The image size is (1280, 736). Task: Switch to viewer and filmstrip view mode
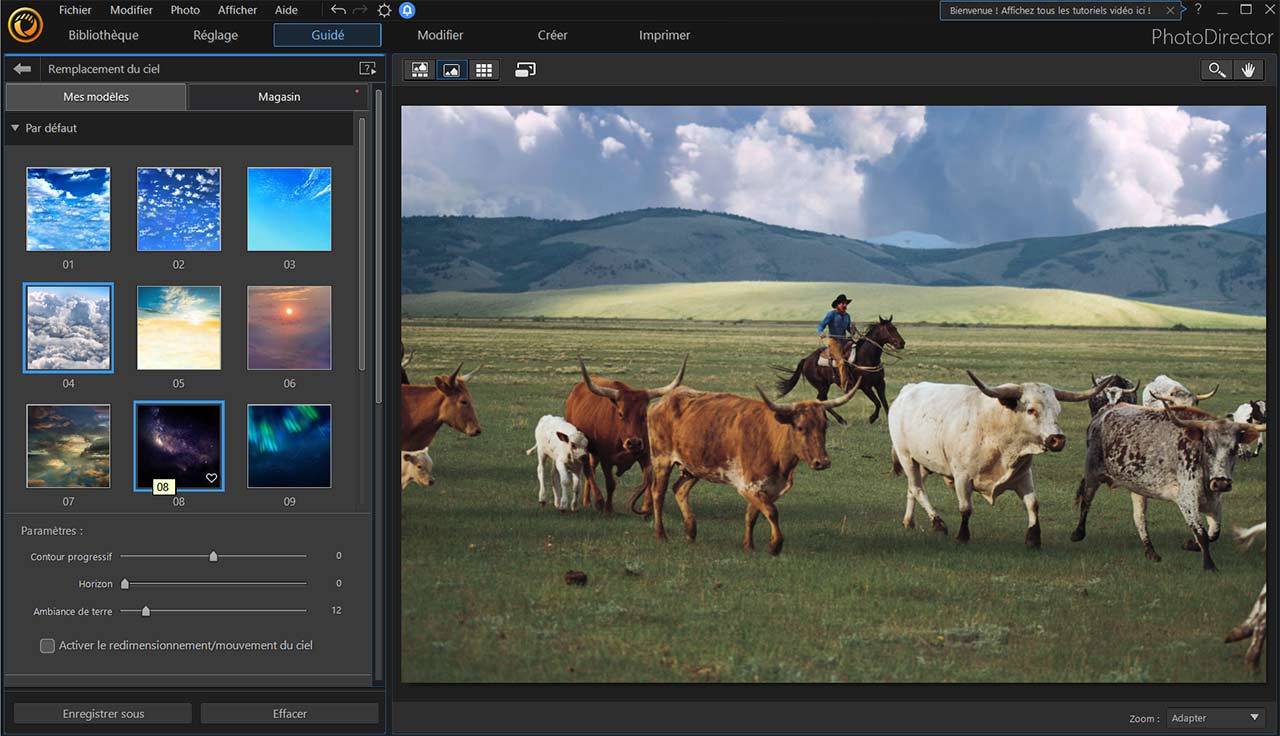pyautogui.click(x=420, y=70)
